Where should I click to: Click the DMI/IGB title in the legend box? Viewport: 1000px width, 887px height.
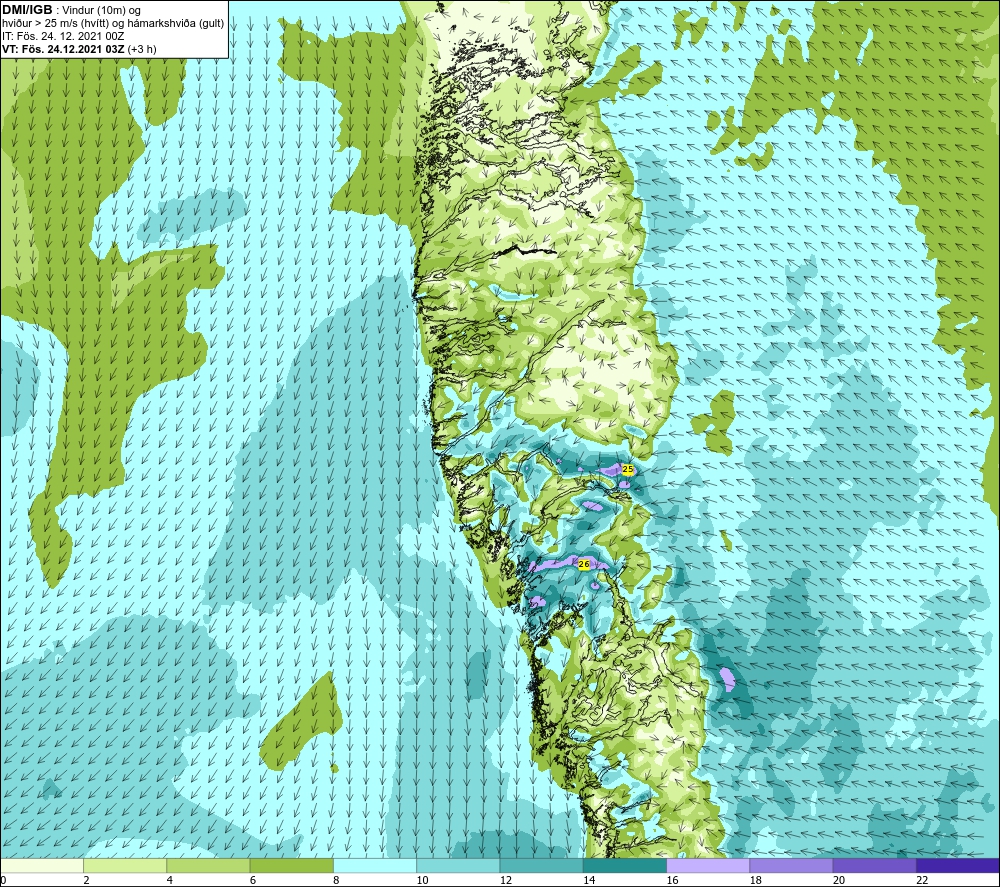(x=27, y=10)
